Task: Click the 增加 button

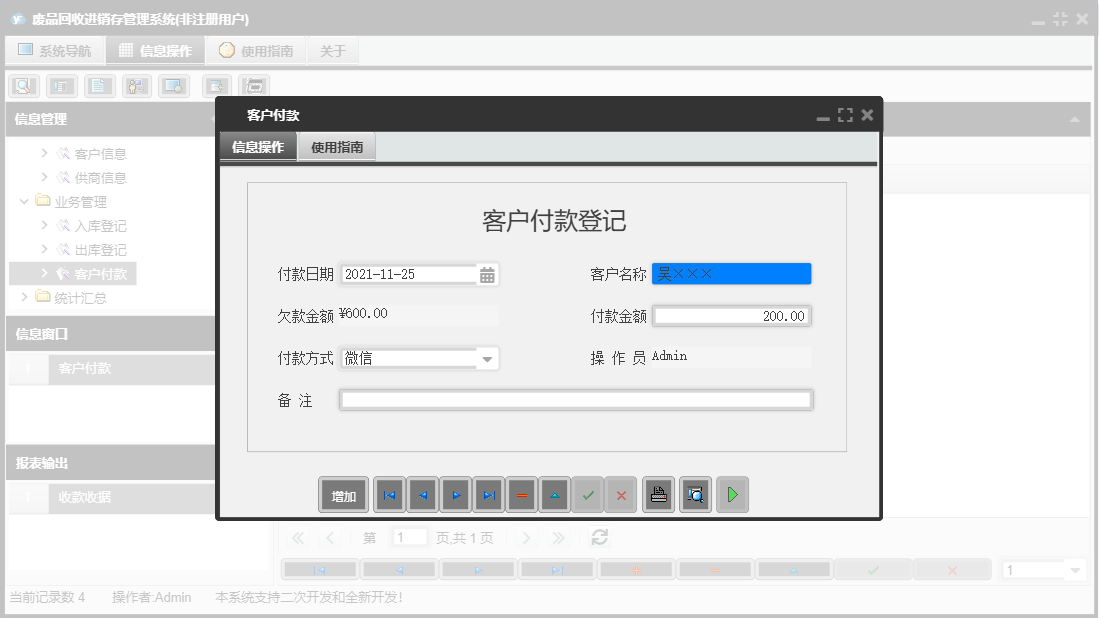Action: pos(343,494)
